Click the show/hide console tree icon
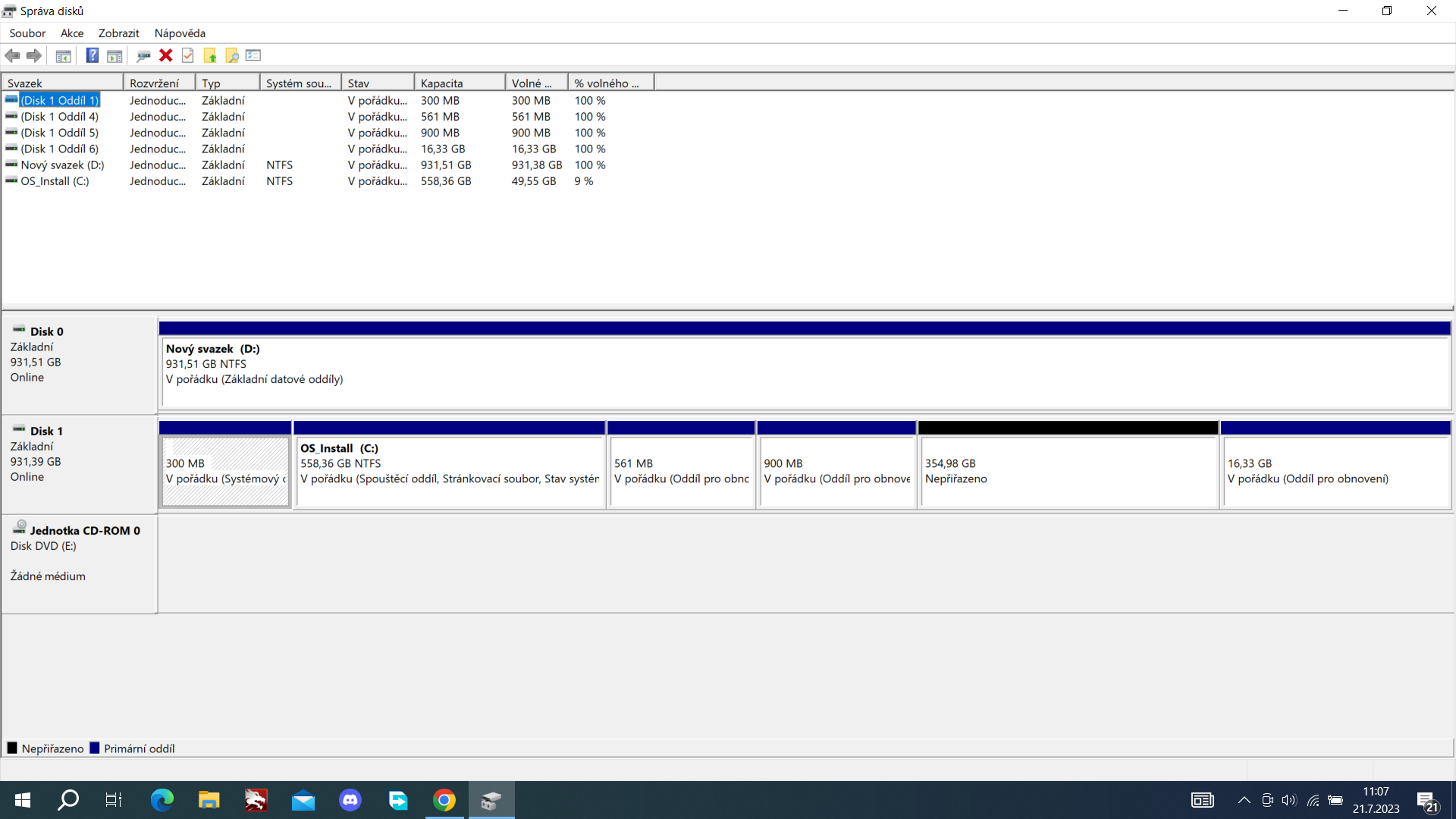The height and width of the screenshot is (819, 1456). 64,55
